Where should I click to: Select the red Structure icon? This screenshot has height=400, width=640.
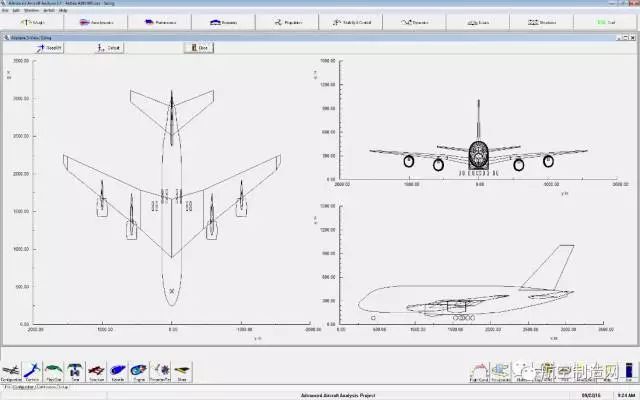click(96, 372)
